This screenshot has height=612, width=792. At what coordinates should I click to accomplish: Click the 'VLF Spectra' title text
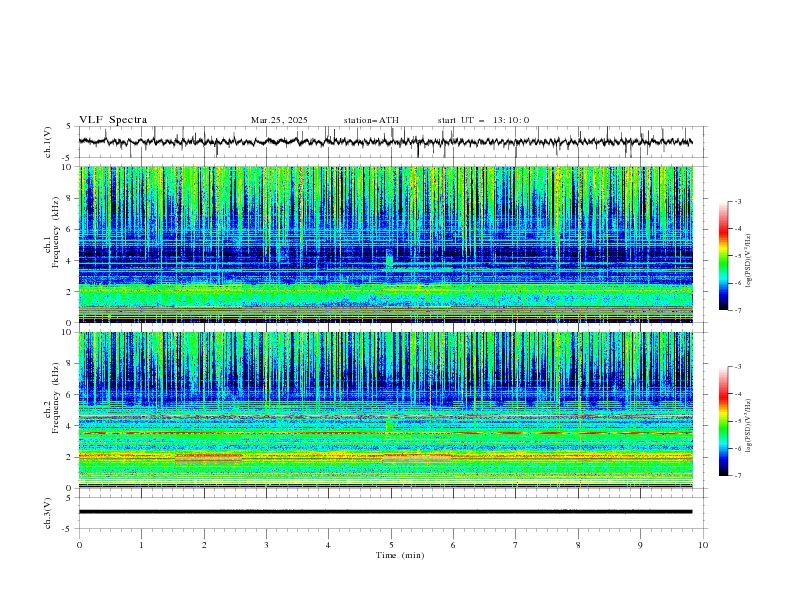(113, 120)
